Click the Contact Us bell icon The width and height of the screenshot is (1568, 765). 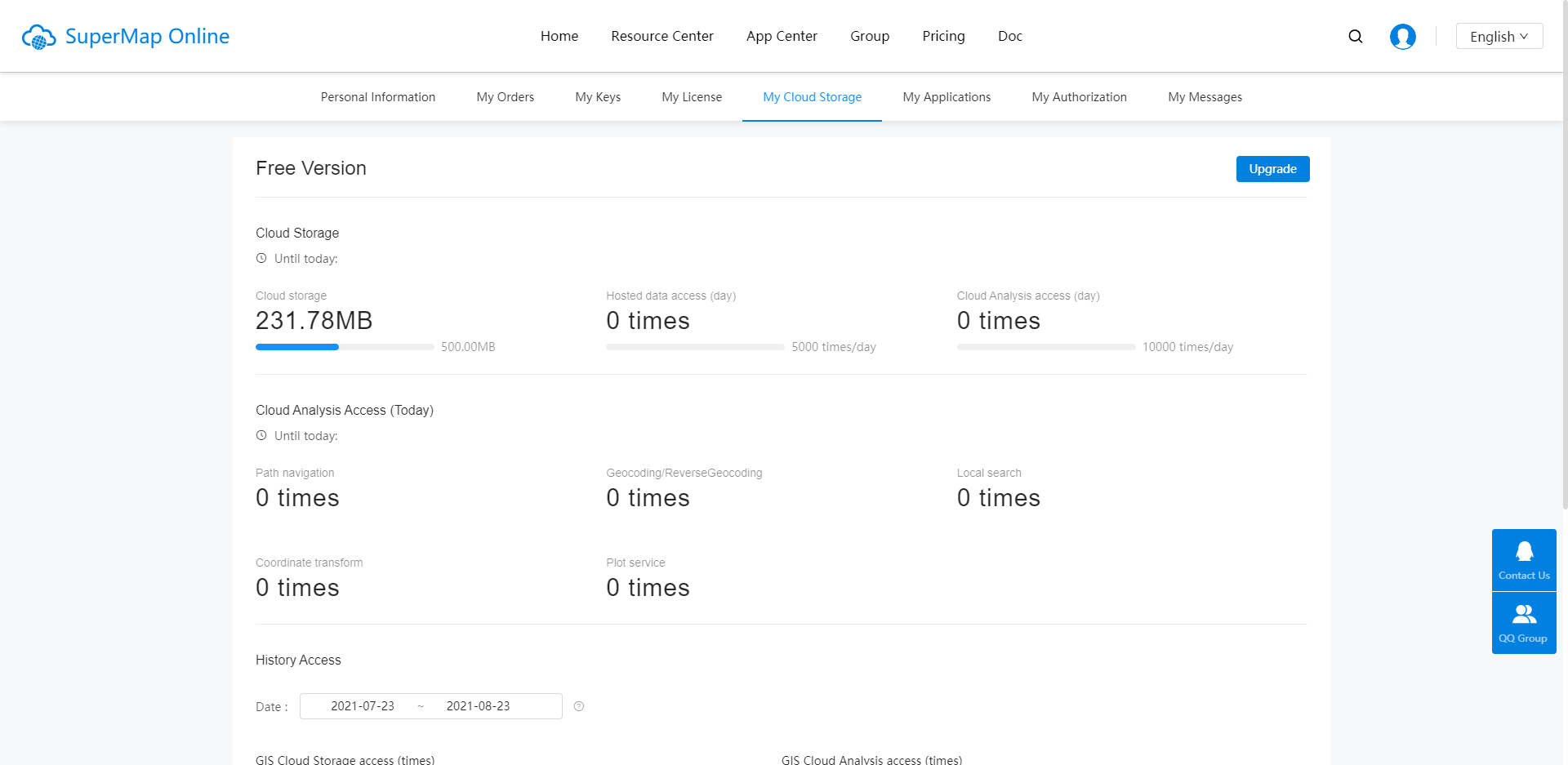coord(1524,552)
